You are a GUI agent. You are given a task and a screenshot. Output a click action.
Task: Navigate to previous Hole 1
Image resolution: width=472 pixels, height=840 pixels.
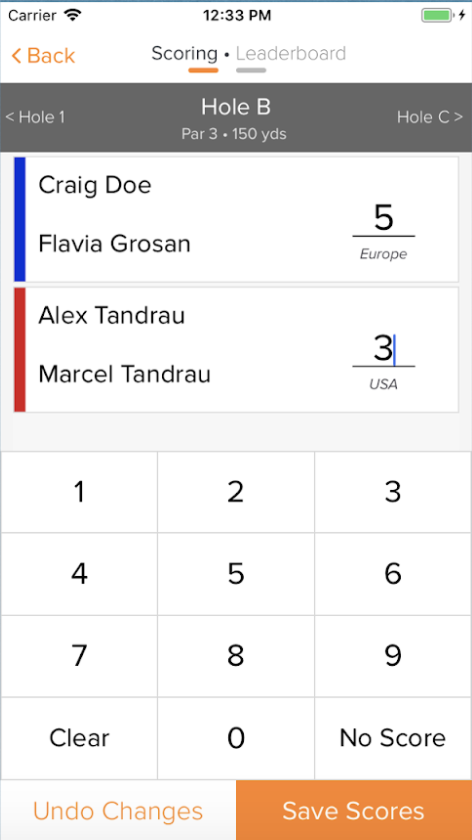(x=35, y=117)
